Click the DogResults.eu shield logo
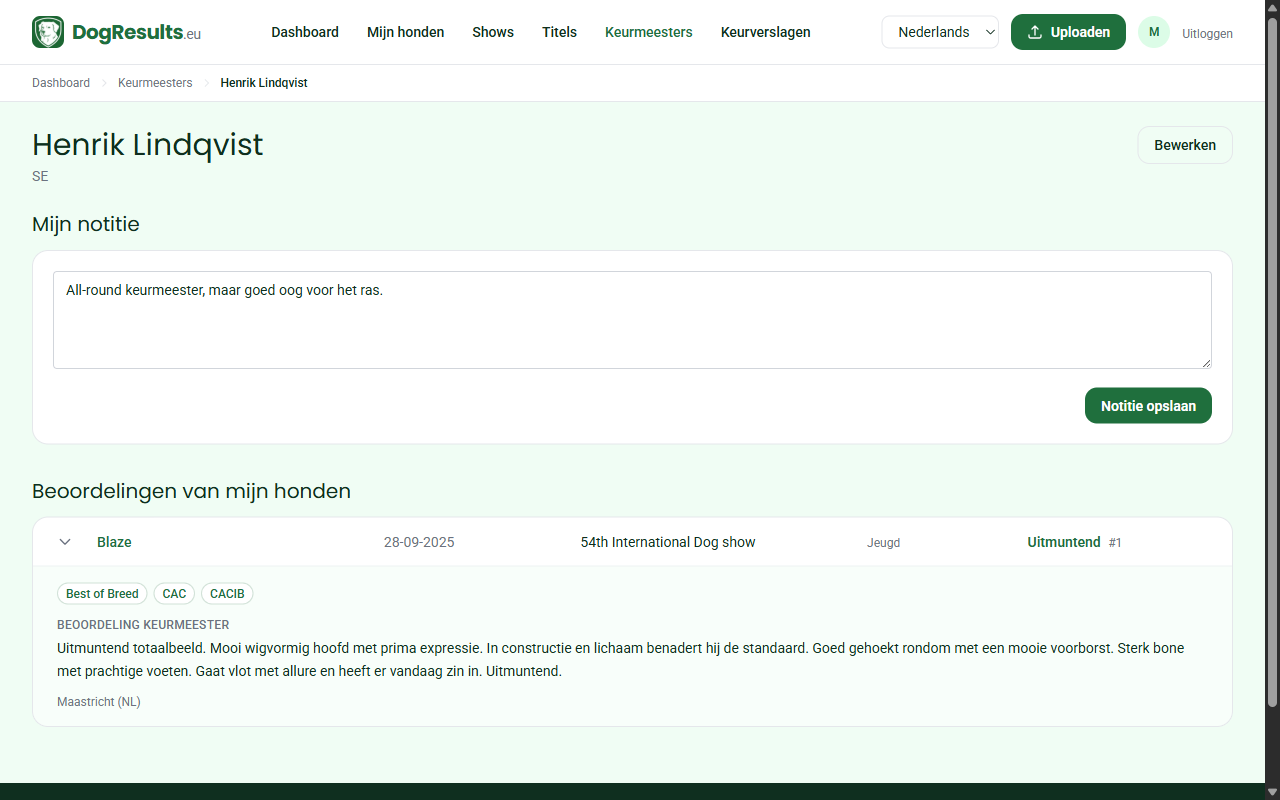1280x800 pixels. 48,32
